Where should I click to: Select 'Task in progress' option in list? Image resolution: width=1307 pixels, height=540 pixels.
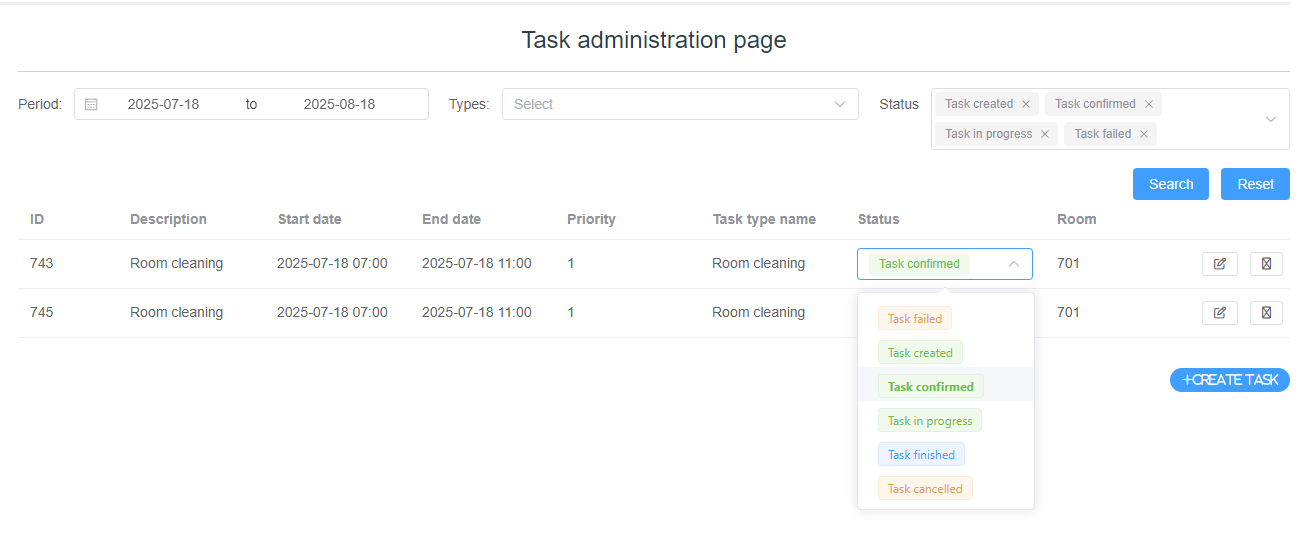tap(929, 421)
